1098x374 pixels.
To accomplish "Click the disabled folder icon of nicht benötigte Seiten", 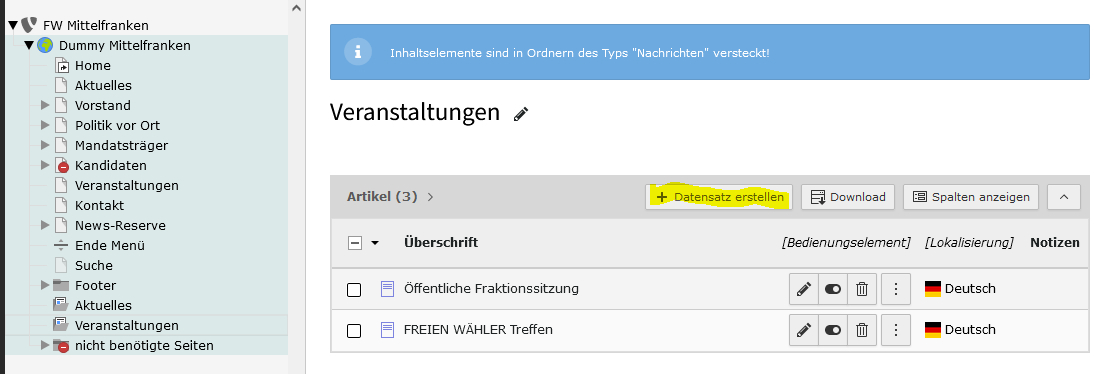I will pos(62,345).
